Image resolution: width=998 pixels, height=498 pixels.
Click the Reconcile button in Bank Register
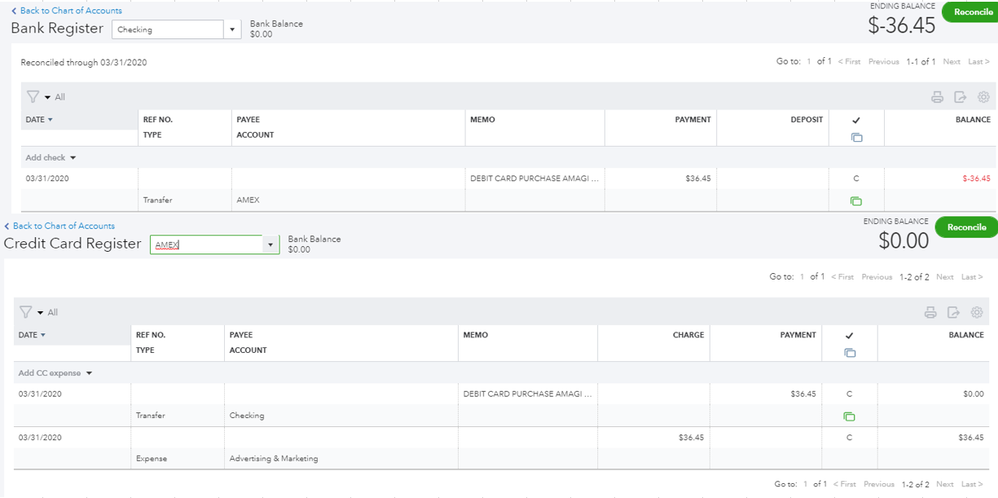tap(968, 12)
